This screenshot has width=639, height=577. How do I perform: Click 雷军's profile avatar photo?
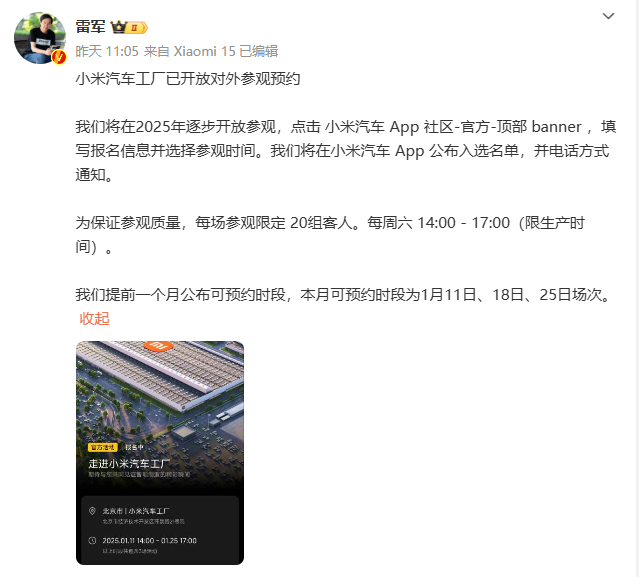pyautogui.click(x=40, y=38)
